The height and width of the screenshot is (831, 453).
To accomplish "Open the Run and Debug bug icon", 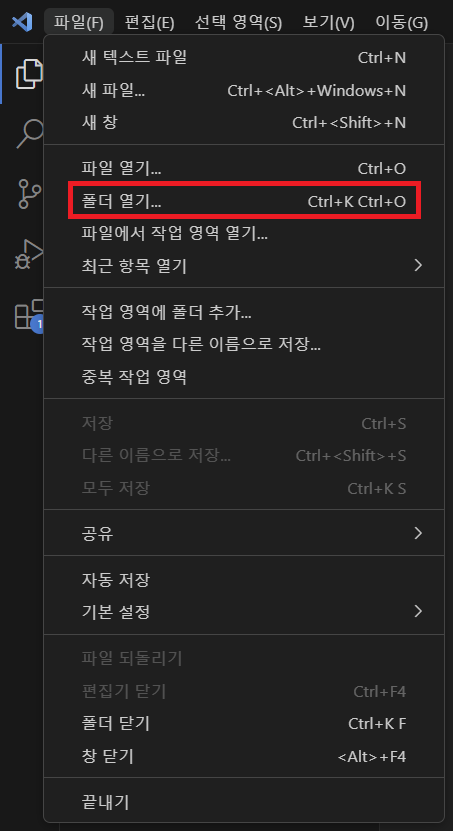I will [x=29, y=254].
